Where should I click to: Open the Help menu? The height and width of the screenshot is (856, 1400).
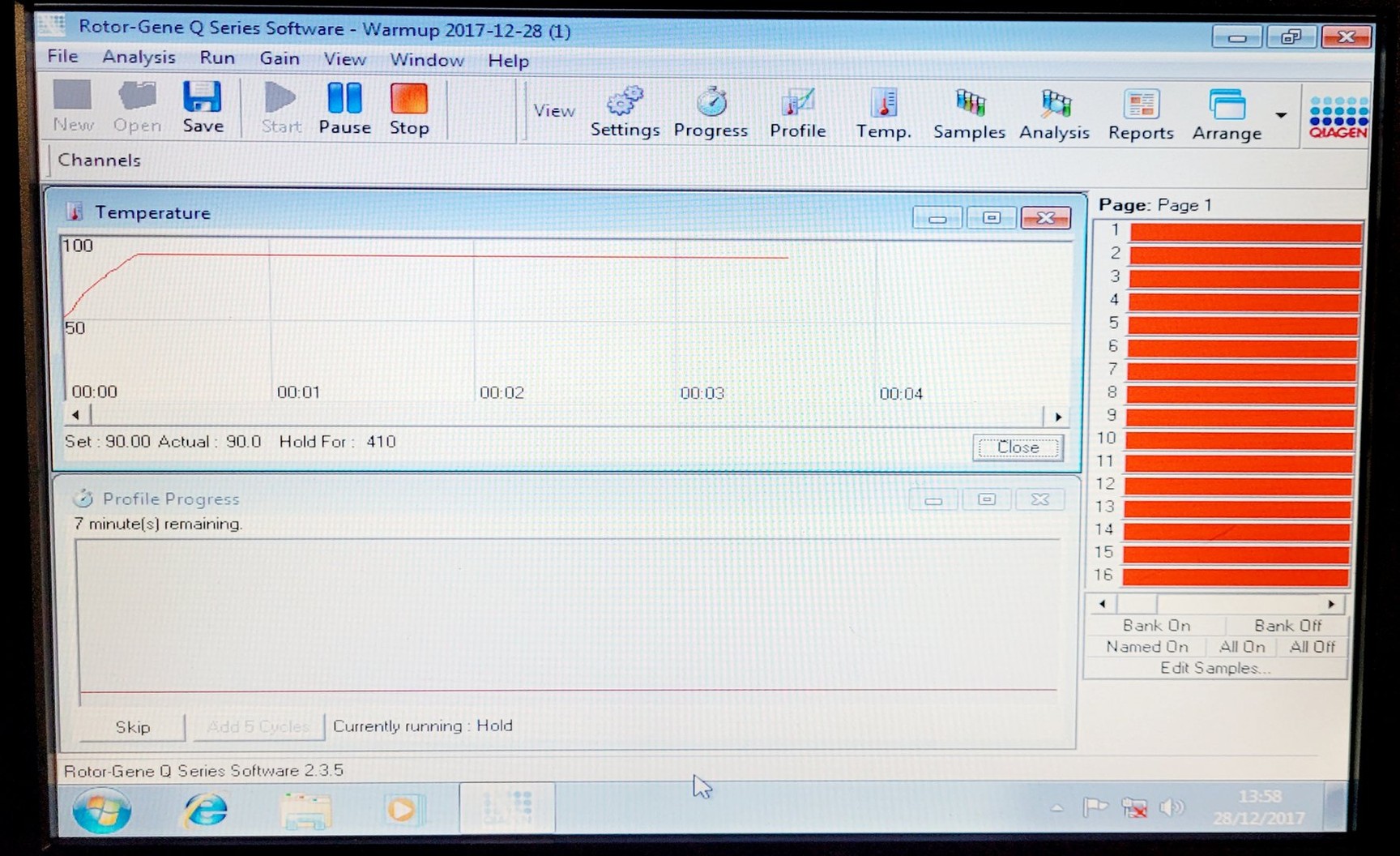508,61
